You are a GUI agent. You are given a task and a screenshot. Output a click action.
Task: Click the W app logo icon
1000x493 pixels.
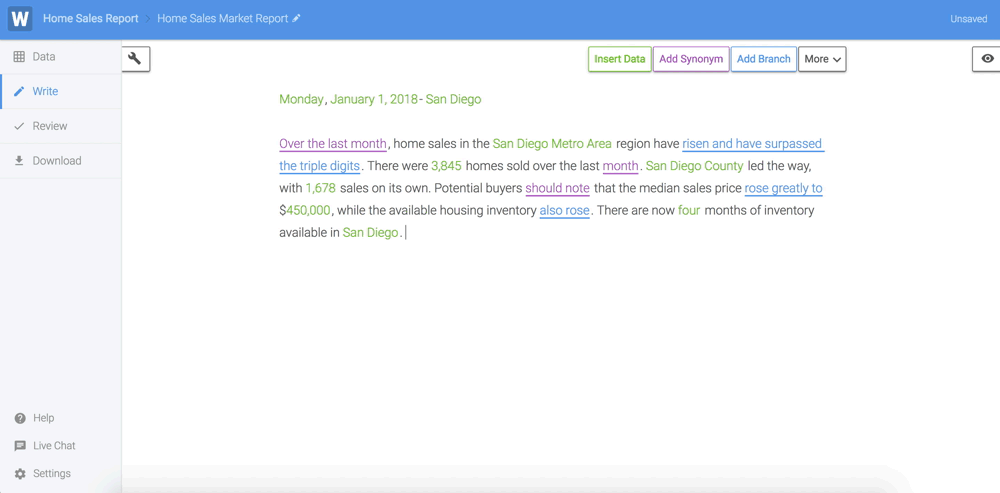point(20,19)
